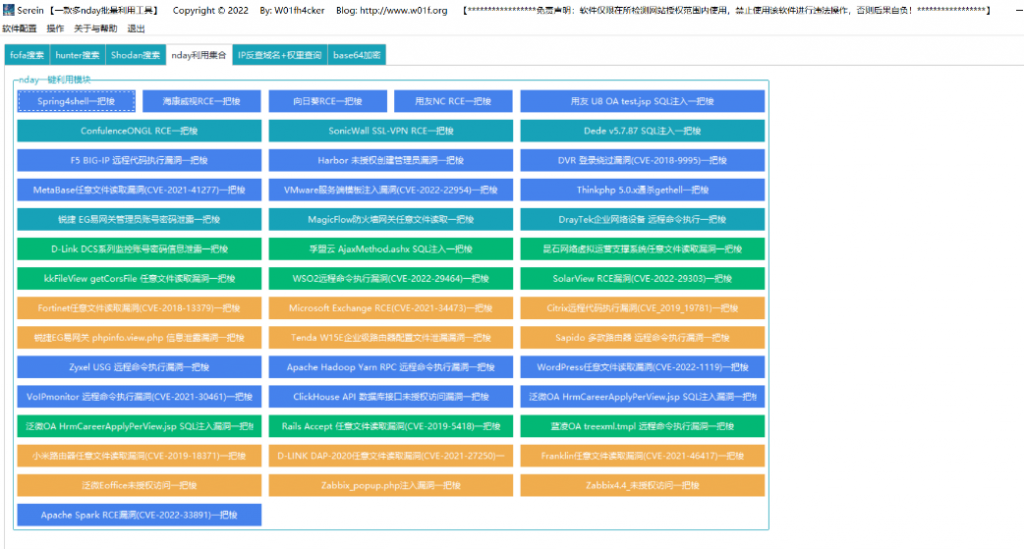Click the Zabbix4.4_未授权访问一把梭 button
Screen dimensions: 1024x549
click(x=642, y=485)
